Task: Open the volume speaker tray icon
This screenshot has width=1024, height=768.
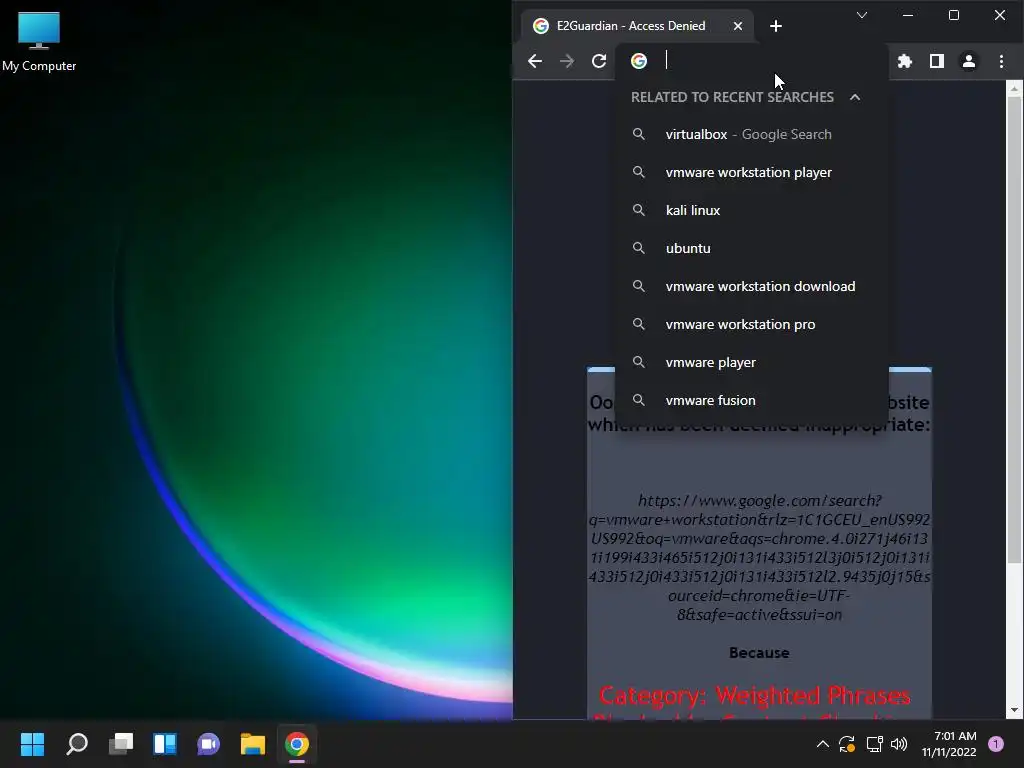Action: (899, 744)
